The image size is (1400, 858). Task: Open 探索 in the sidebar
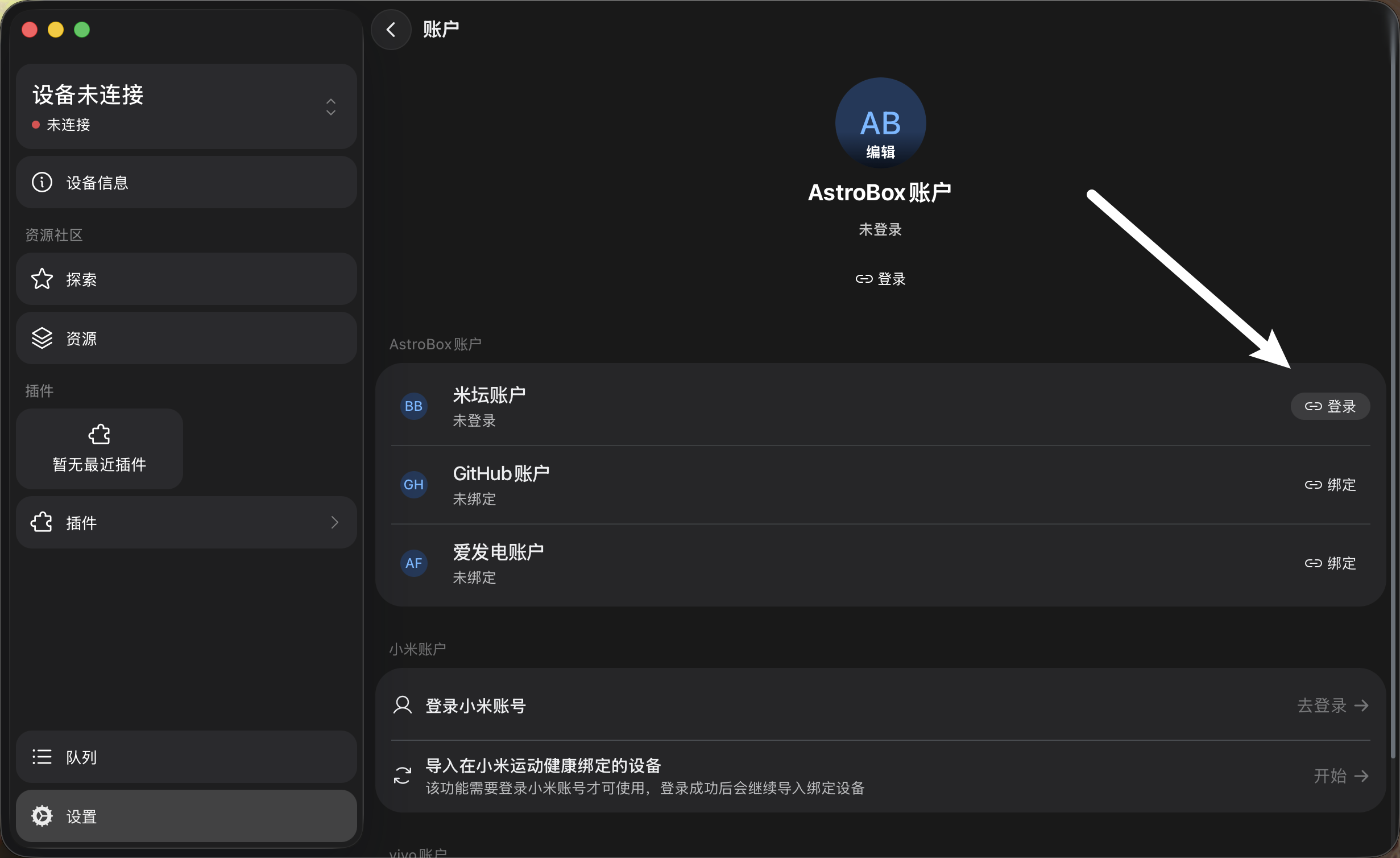(187, 279)
